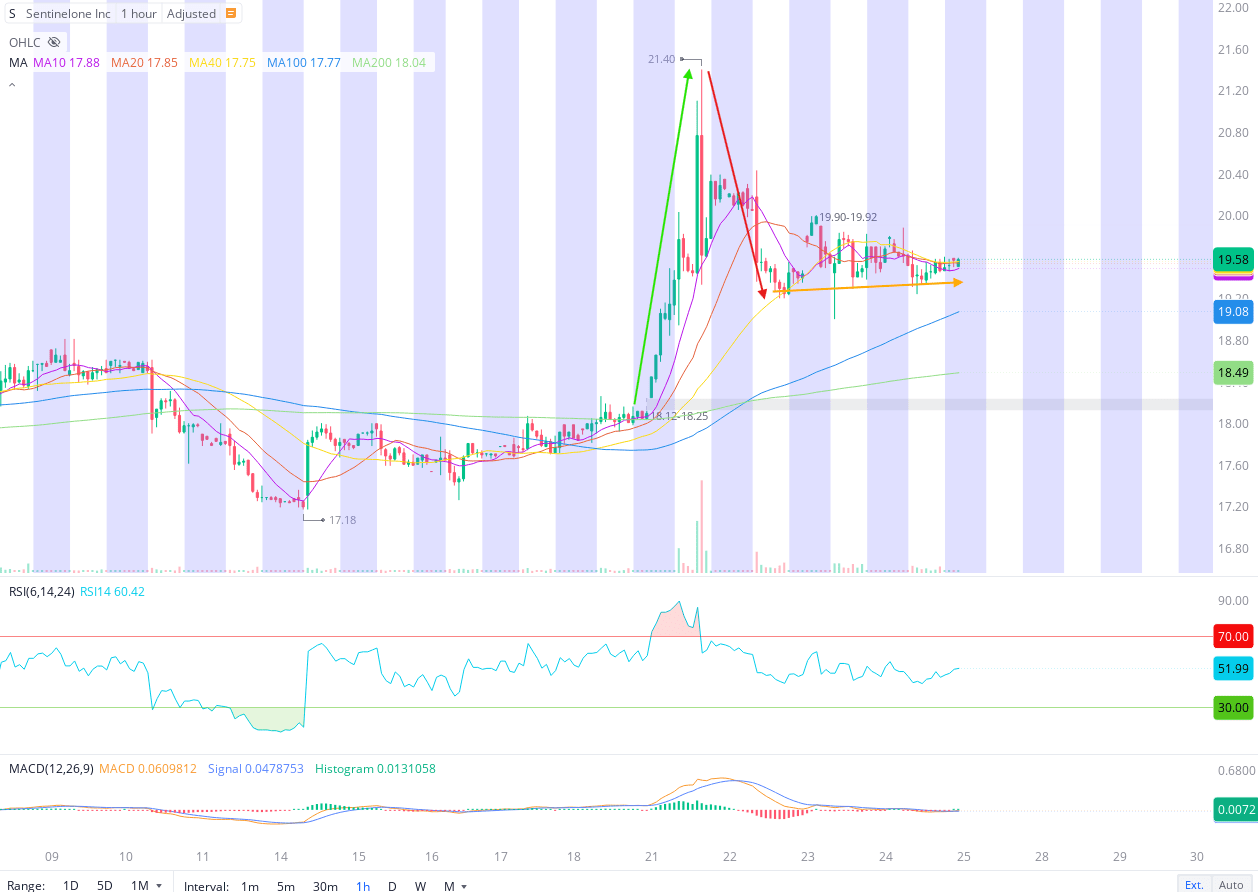
Task: Click the green 18.49 price label
Action: [1233, 373]
